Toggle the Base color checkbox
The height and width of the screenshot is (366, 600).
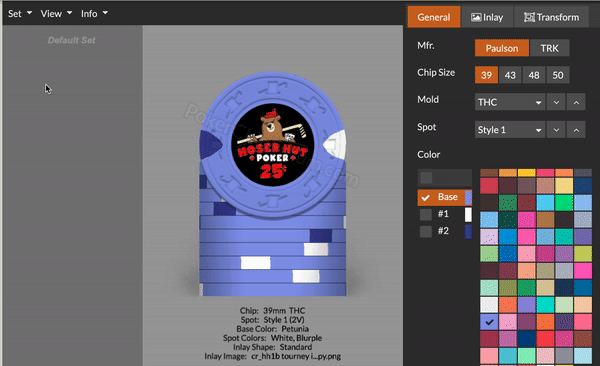pos(426,198)
